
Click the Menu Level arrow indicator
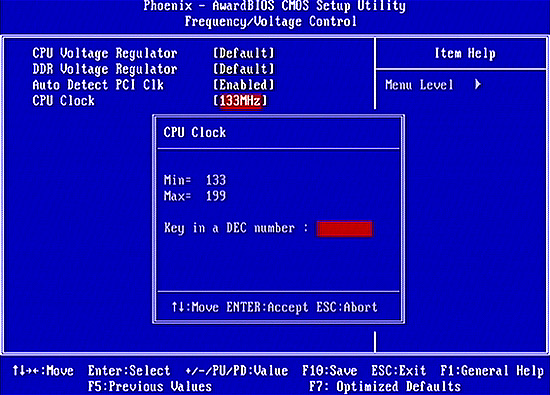pos(478,85)
